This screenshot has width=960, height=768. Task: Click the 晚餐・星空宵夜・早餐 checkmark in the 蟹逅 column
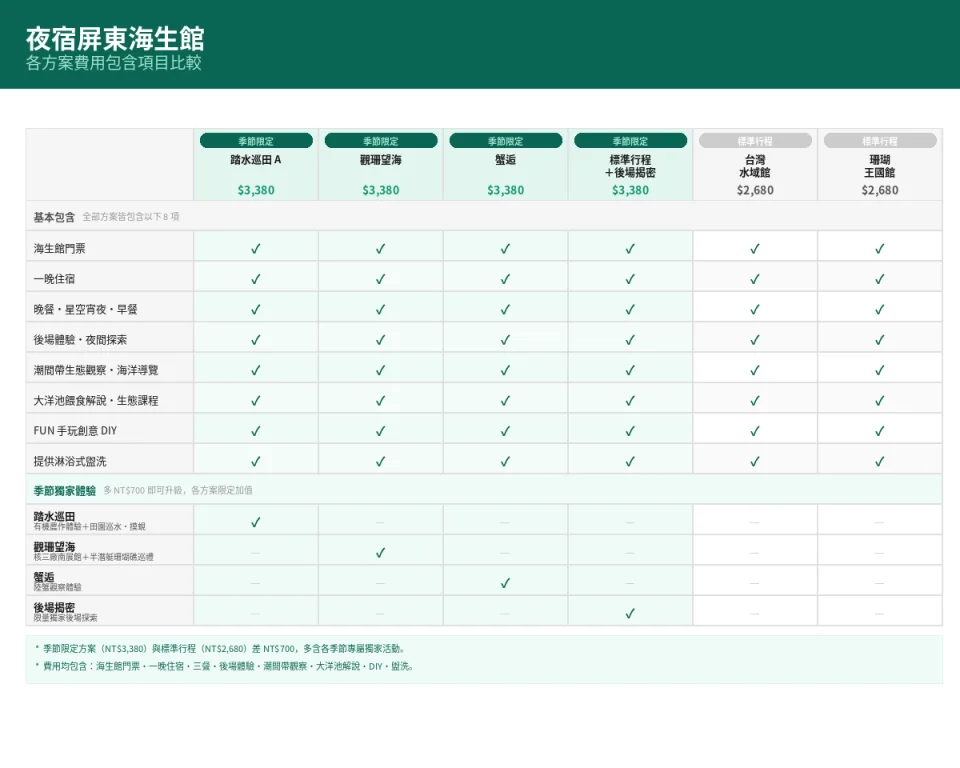(506, 309)
